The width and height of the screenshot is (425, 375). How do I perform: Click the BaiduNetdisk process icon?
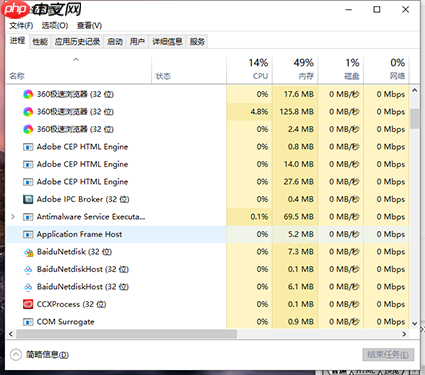tap(28, 252)
